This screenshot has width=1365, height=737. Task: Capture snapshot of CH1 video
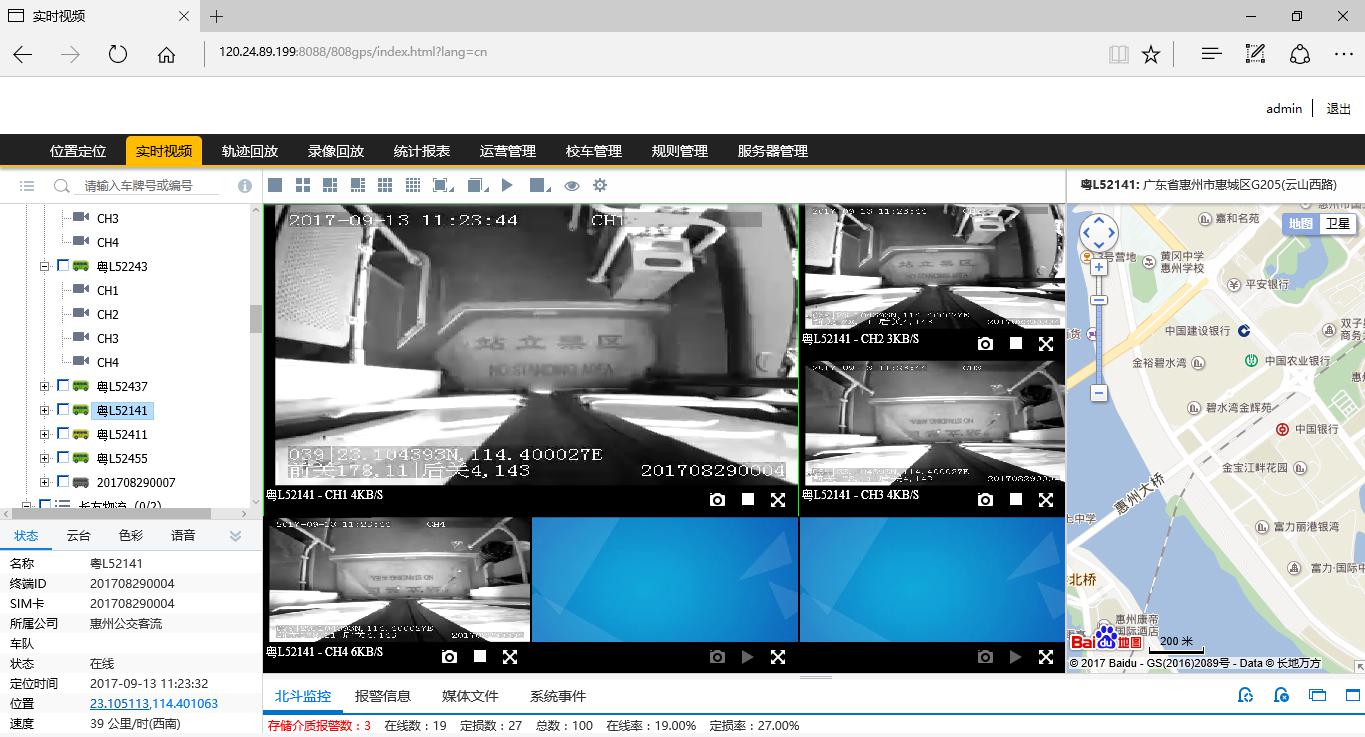(x=717, y=500)
